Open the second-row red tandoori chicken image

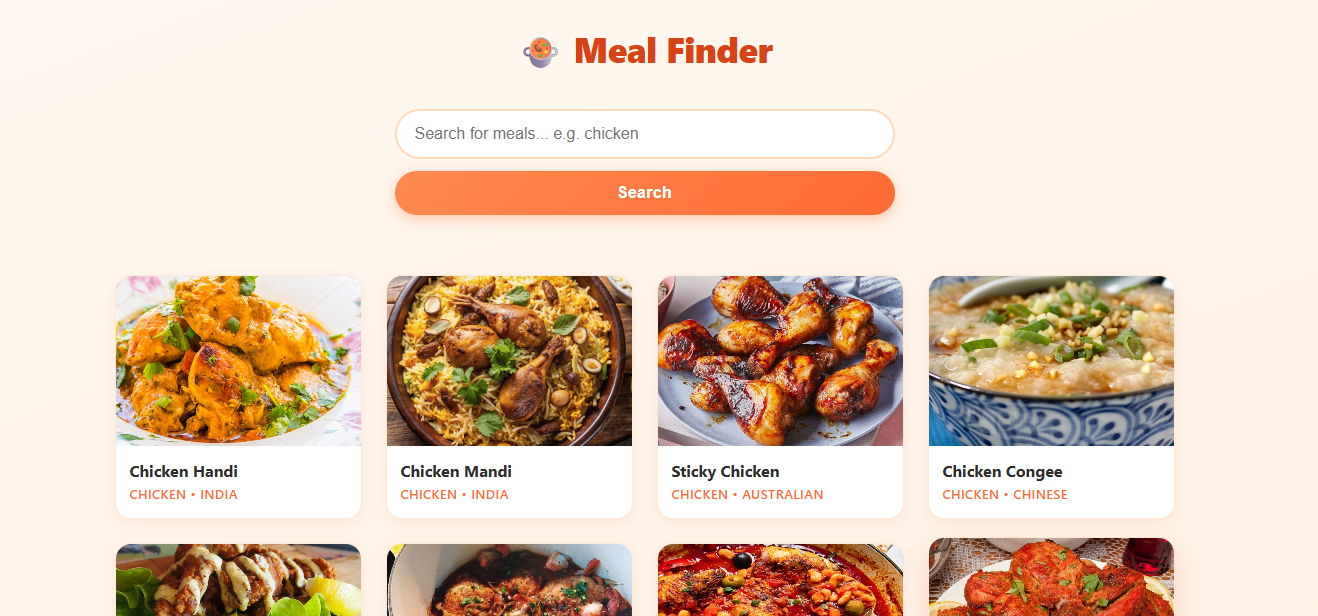point(1052,577)
